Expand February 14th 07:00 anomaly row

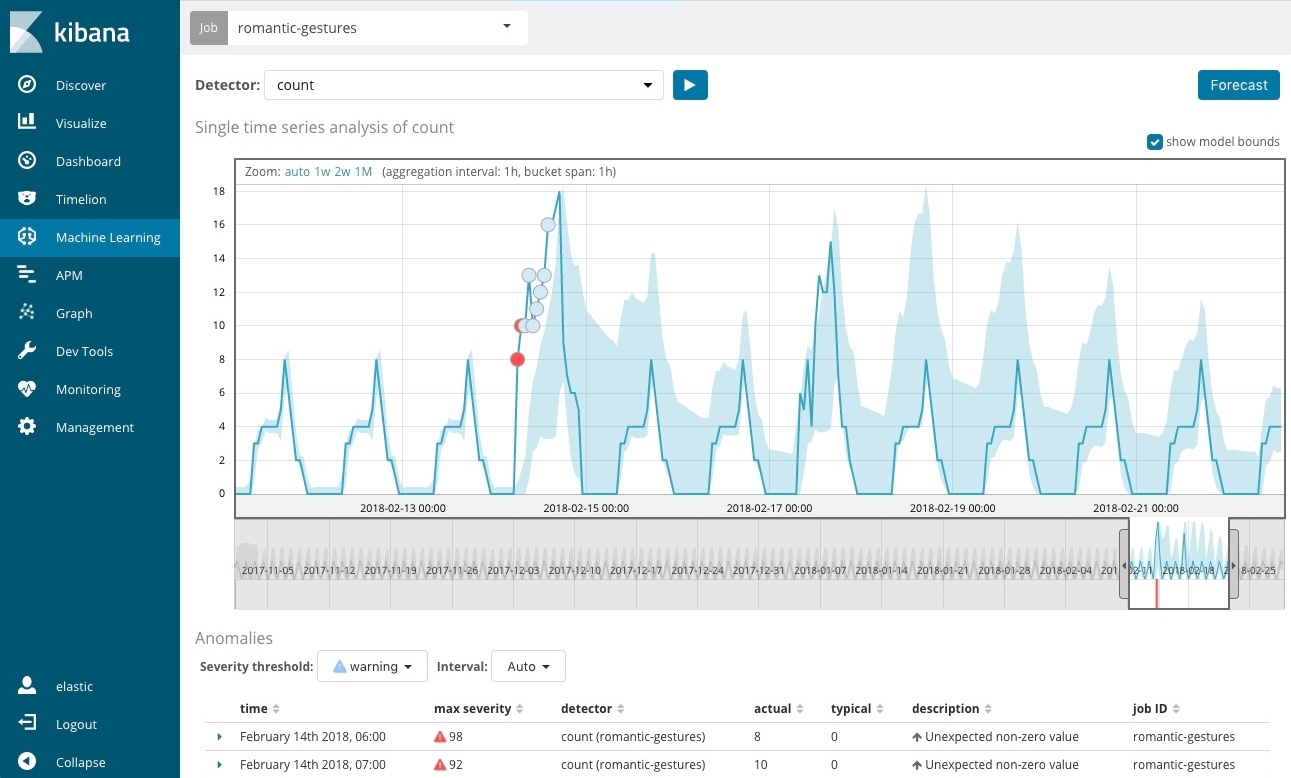[220, 765]
